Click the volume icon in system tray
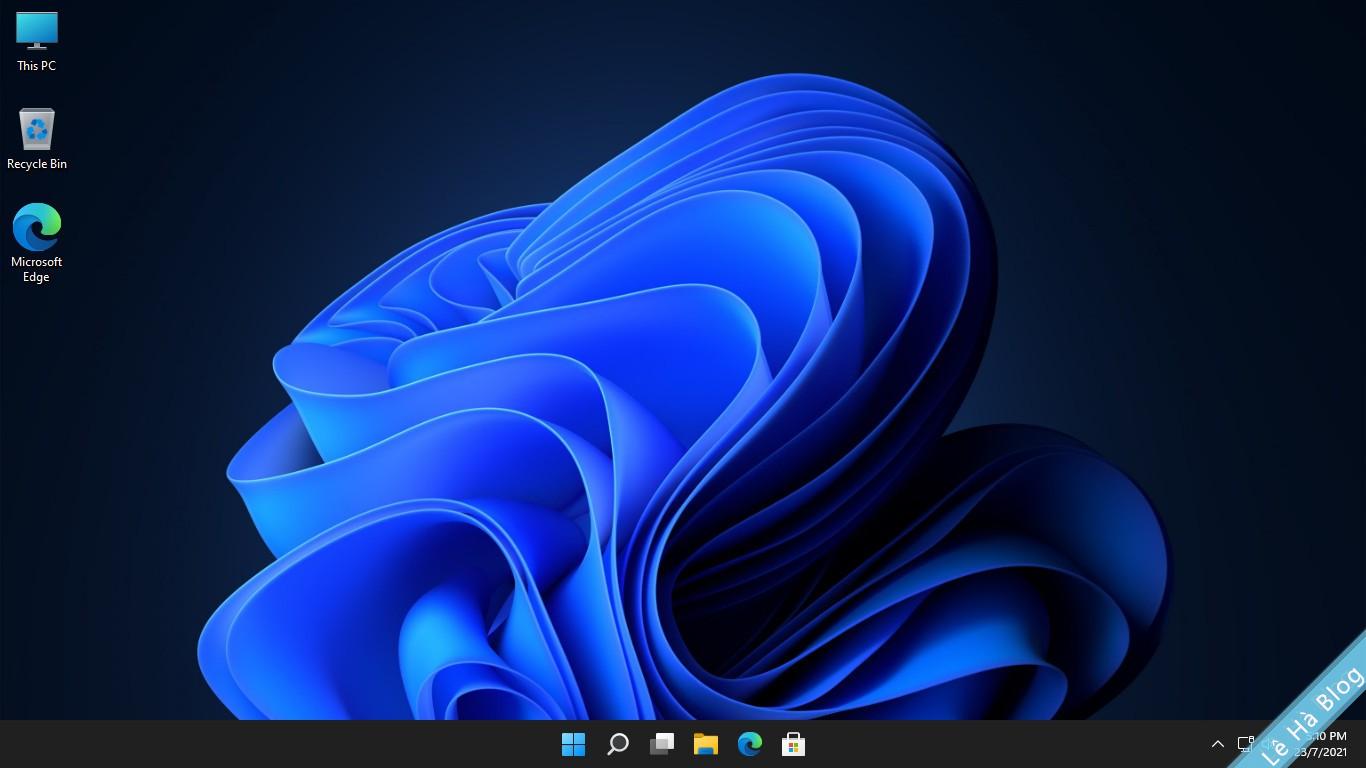This screenshot has height=768, width=1366. (1268, 744)
